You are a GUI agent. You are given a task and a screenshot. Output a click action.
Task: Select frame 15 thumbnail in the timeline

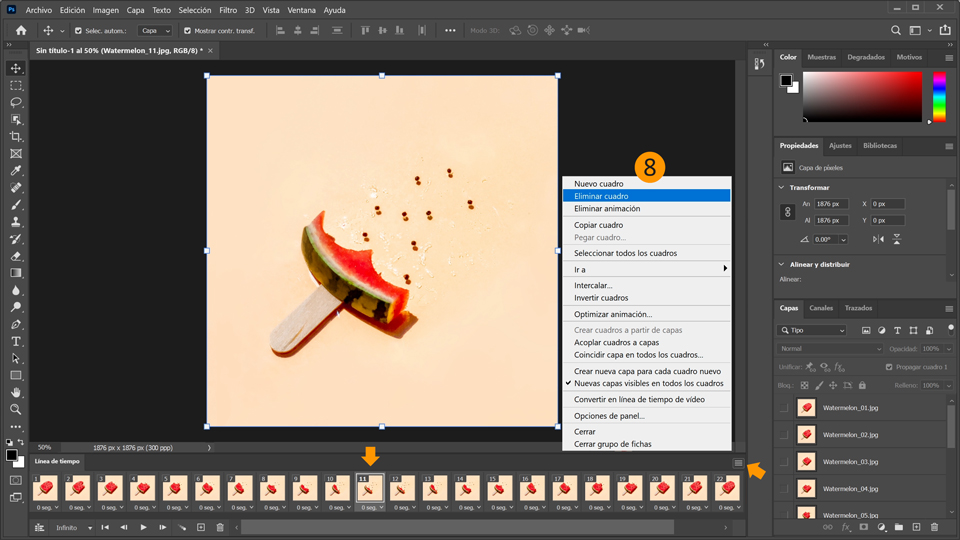click(x=498, y=489)
